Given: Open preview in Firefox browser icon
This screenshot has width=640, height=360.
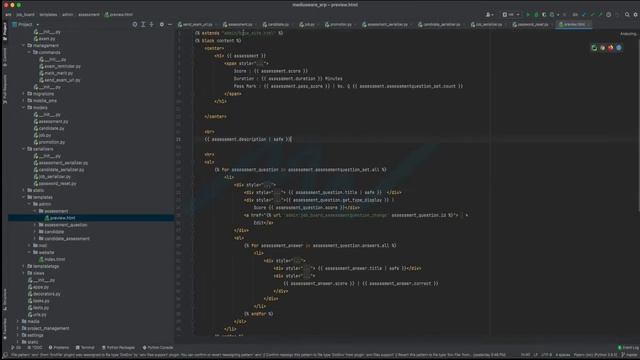Looking at the screenshot, I should point(611,48).
